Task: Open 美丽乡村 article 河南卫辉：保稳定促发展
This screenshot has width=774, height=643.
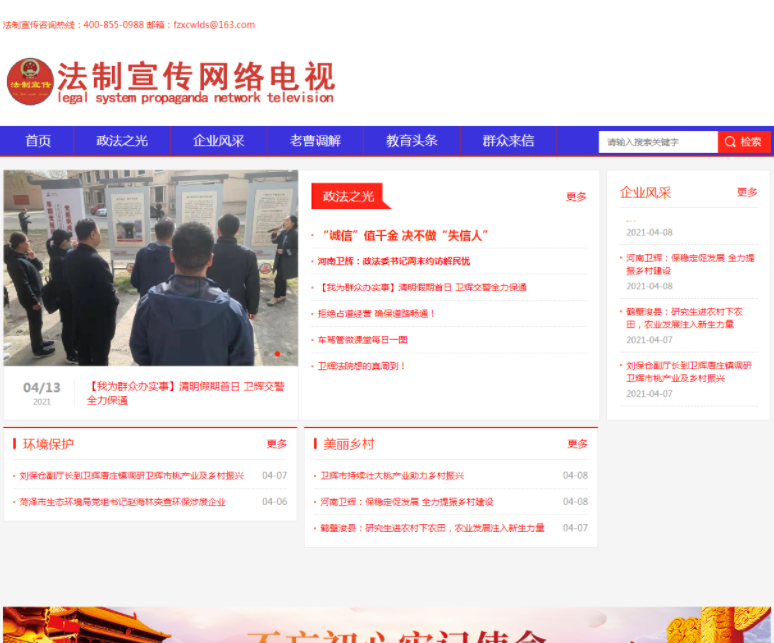Action: [407, 502]
